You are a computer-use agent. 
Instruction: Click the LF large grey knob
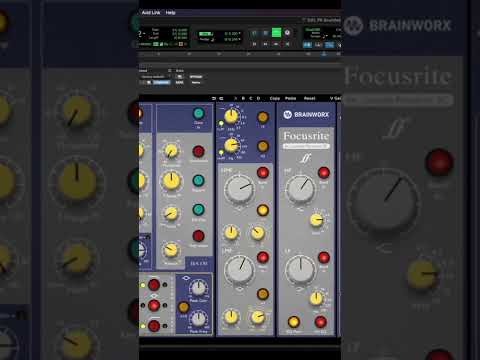click(301, 270)
